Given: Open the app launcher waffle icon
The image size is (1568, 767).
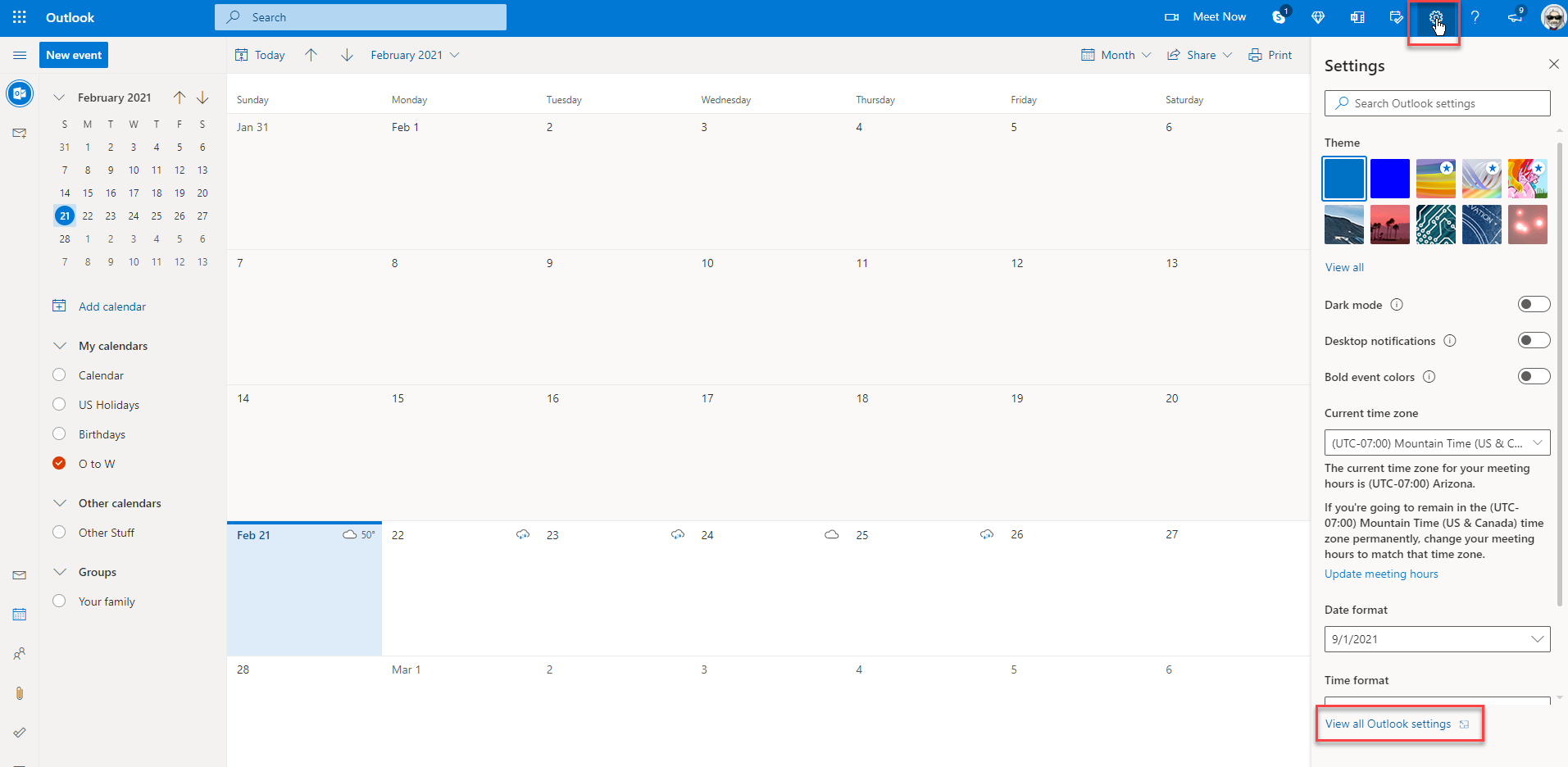Looking at the screenshot, I should [x=20, y=17].
